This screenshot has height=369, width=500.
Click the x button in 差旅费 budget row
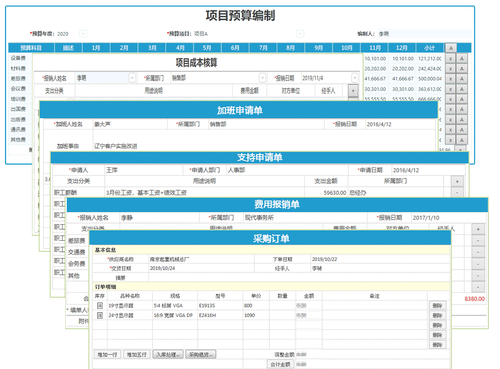point(451,79)
